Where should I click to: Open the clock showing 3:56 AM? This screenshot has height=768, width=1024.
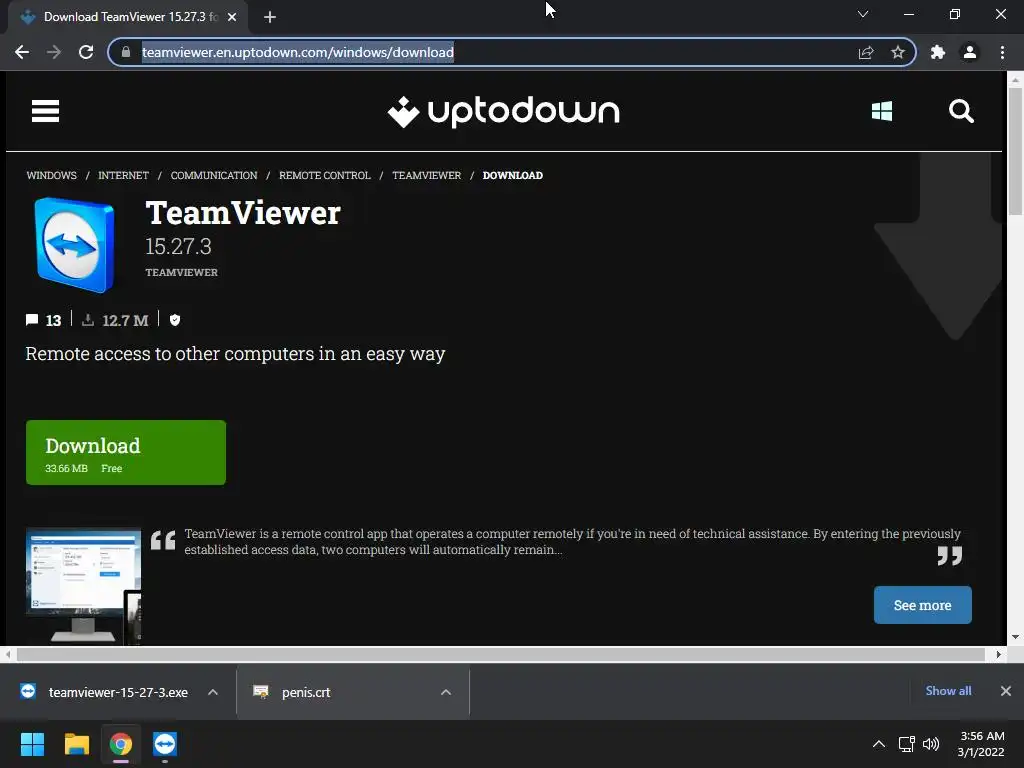tap(981, 744)
